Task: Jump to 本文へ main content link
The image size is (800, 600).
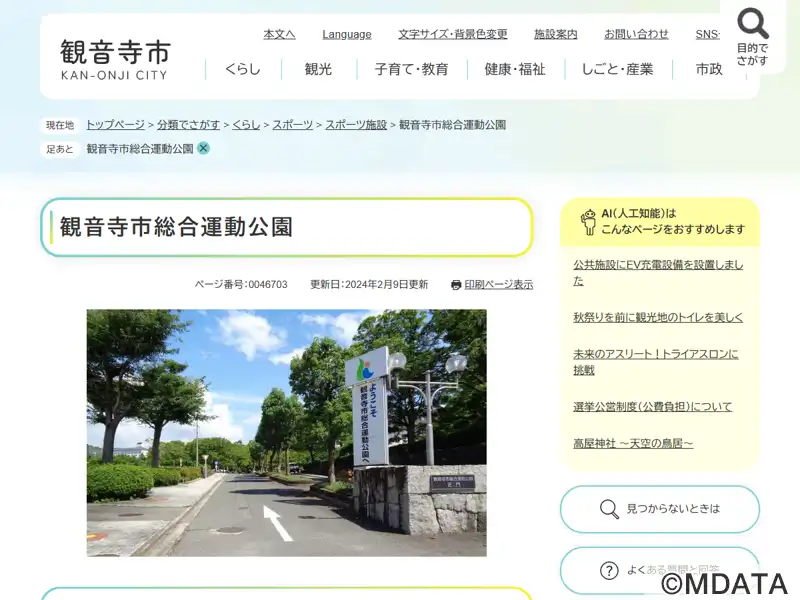Action: click(x=279, y=34)
